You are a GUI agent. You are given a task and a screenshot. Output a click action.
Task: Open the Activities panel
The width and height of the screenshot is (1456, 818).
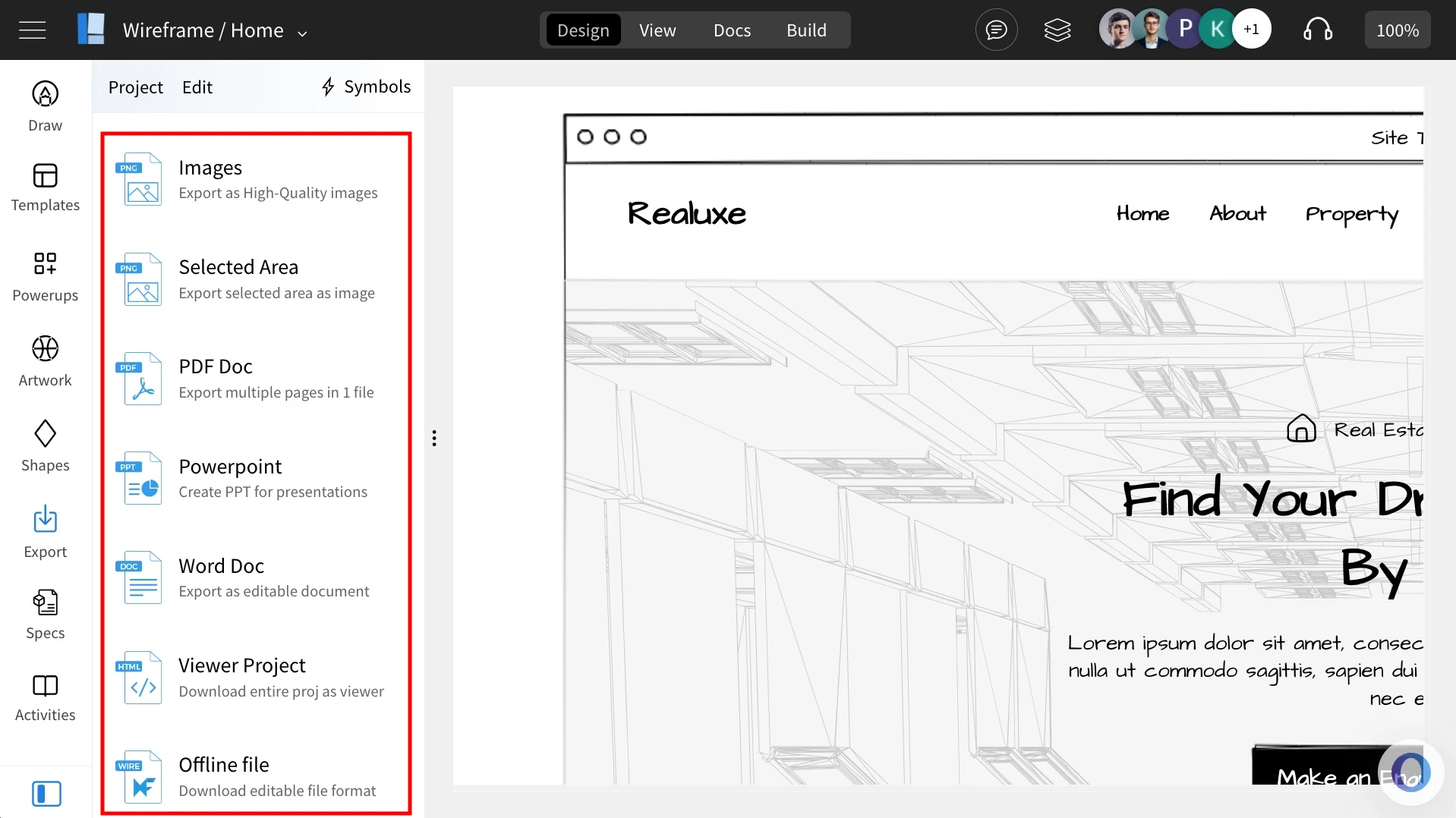point(45,695)
